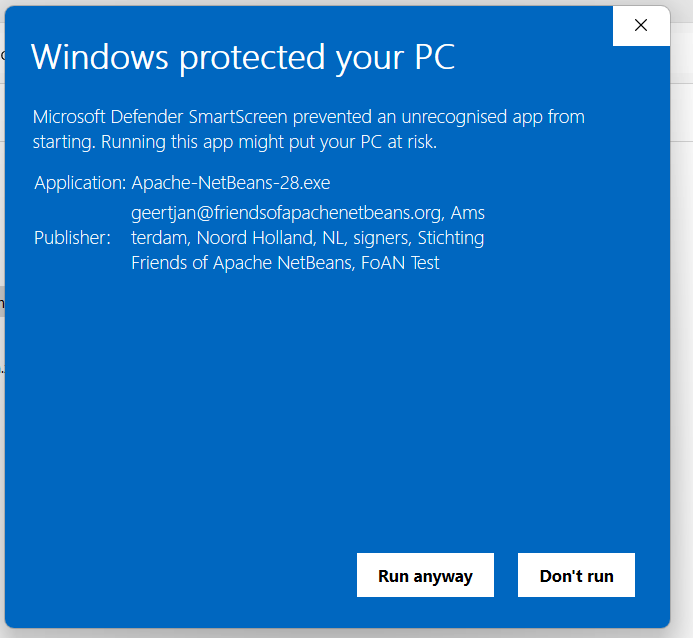
Task: Click the "Running this app might put your PC at risk" sentence
Action: tap(269, 142)
